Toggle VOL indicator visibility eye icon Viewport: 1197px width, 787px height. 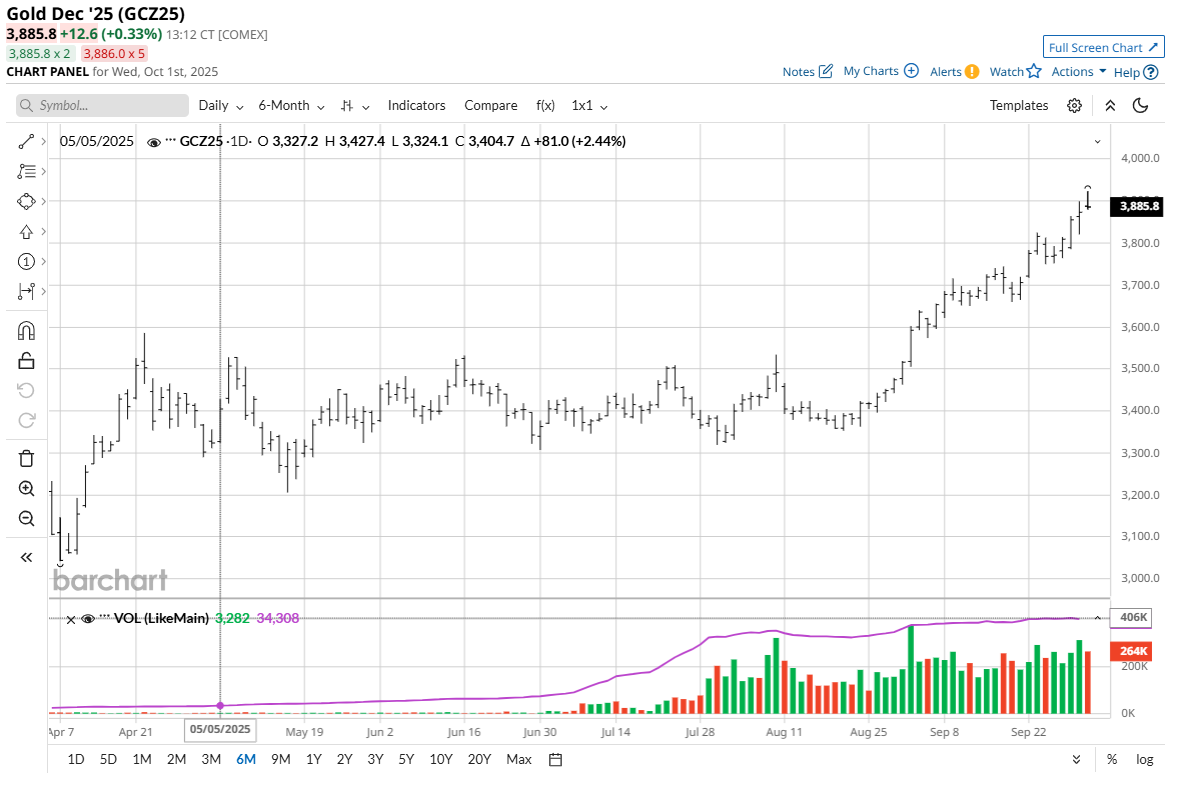[x=88, y=619]
